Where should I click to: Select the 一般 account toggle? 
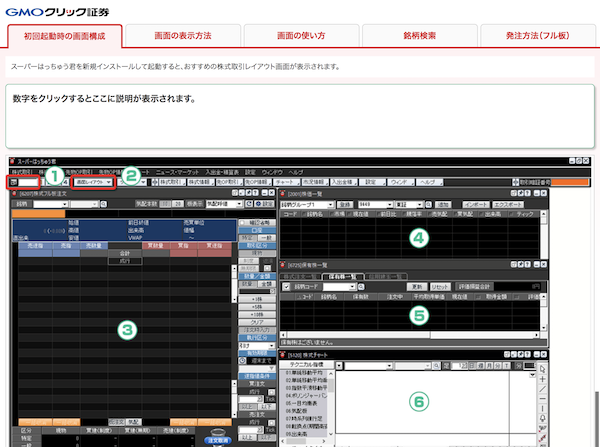pyautogui.click(x=266, y=238)
